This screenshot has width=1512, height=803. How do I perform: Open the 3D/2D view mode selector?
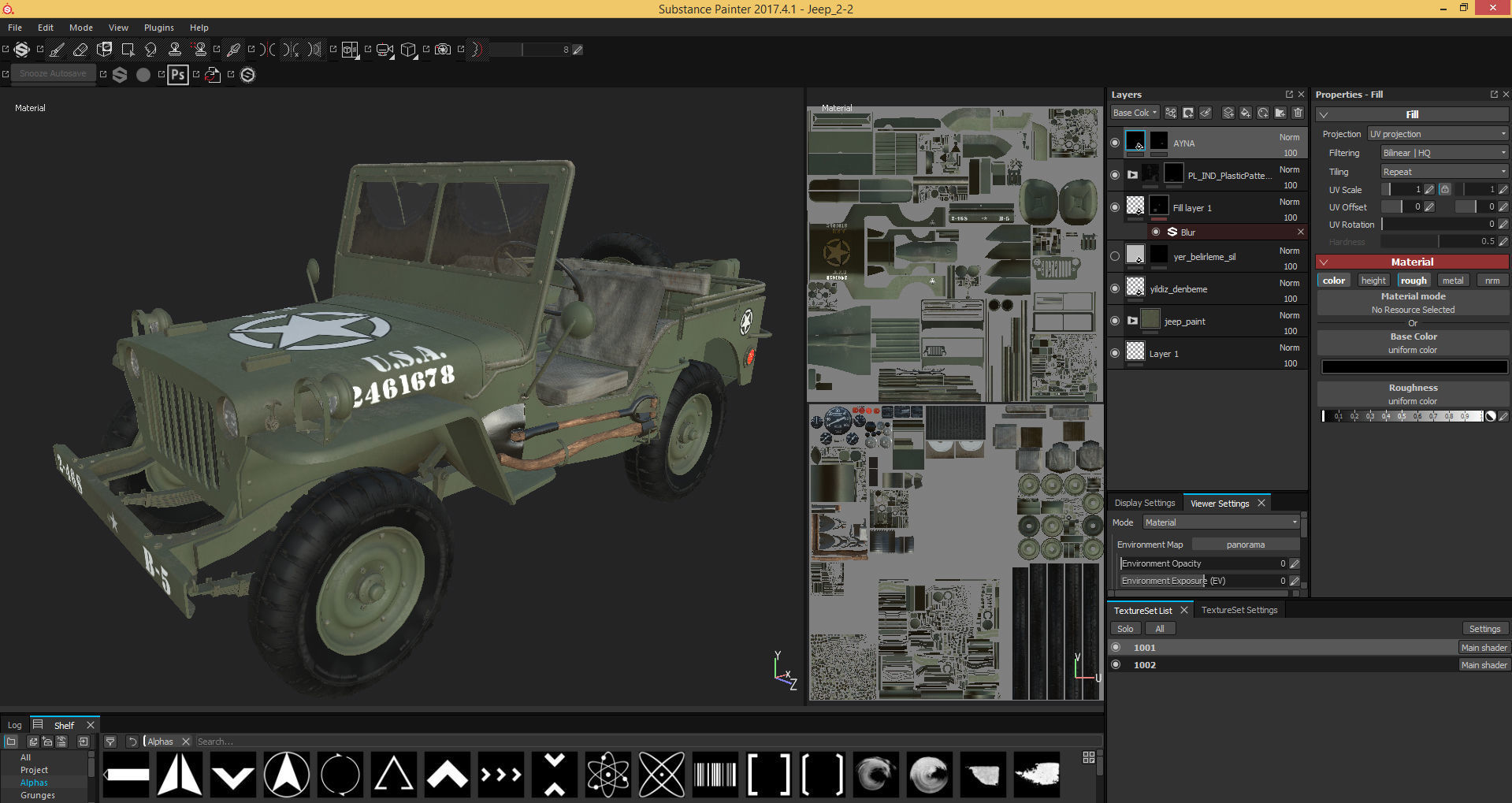350,50
